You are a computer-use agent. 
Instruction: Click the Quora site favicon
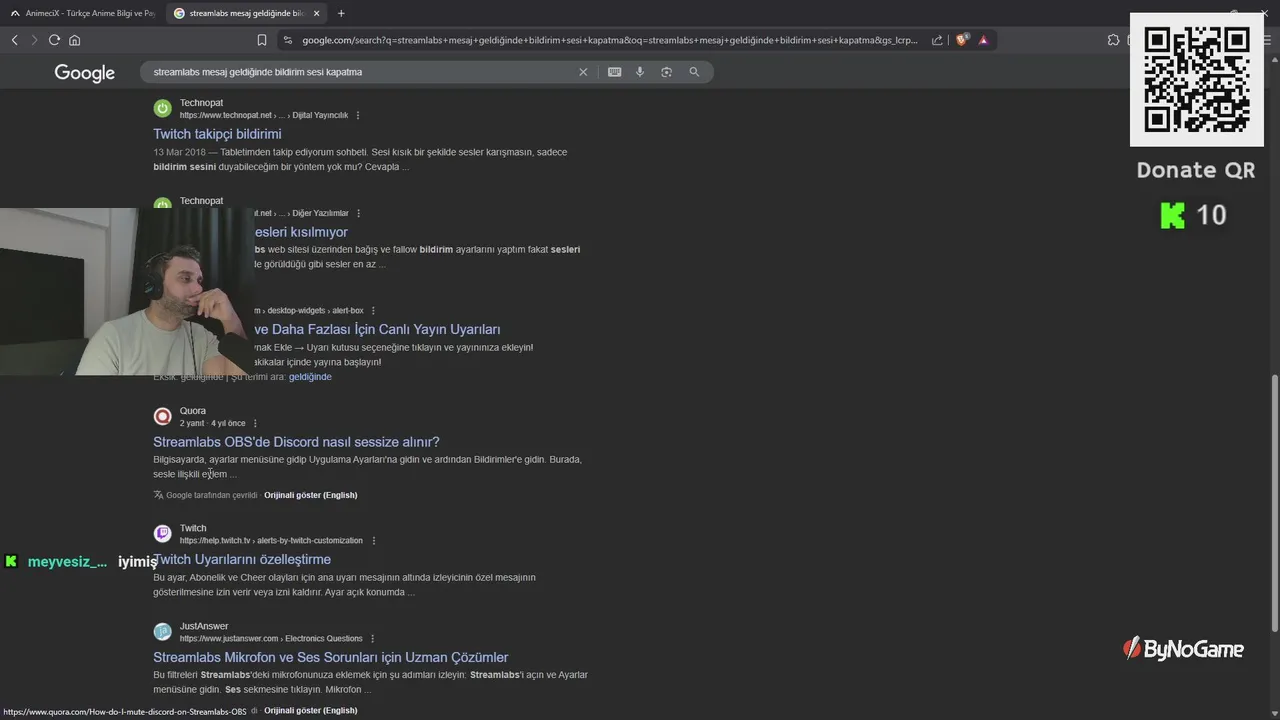pos(163,416)
